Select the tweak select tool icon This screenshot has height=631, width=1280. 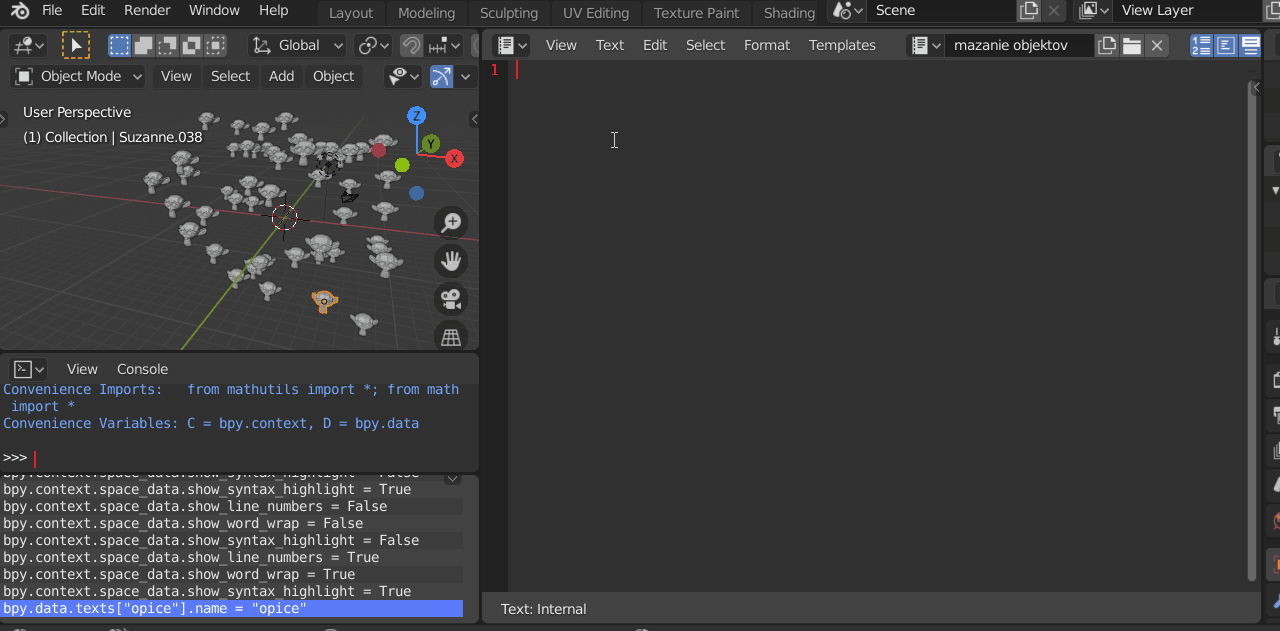[x=76, y=46]
